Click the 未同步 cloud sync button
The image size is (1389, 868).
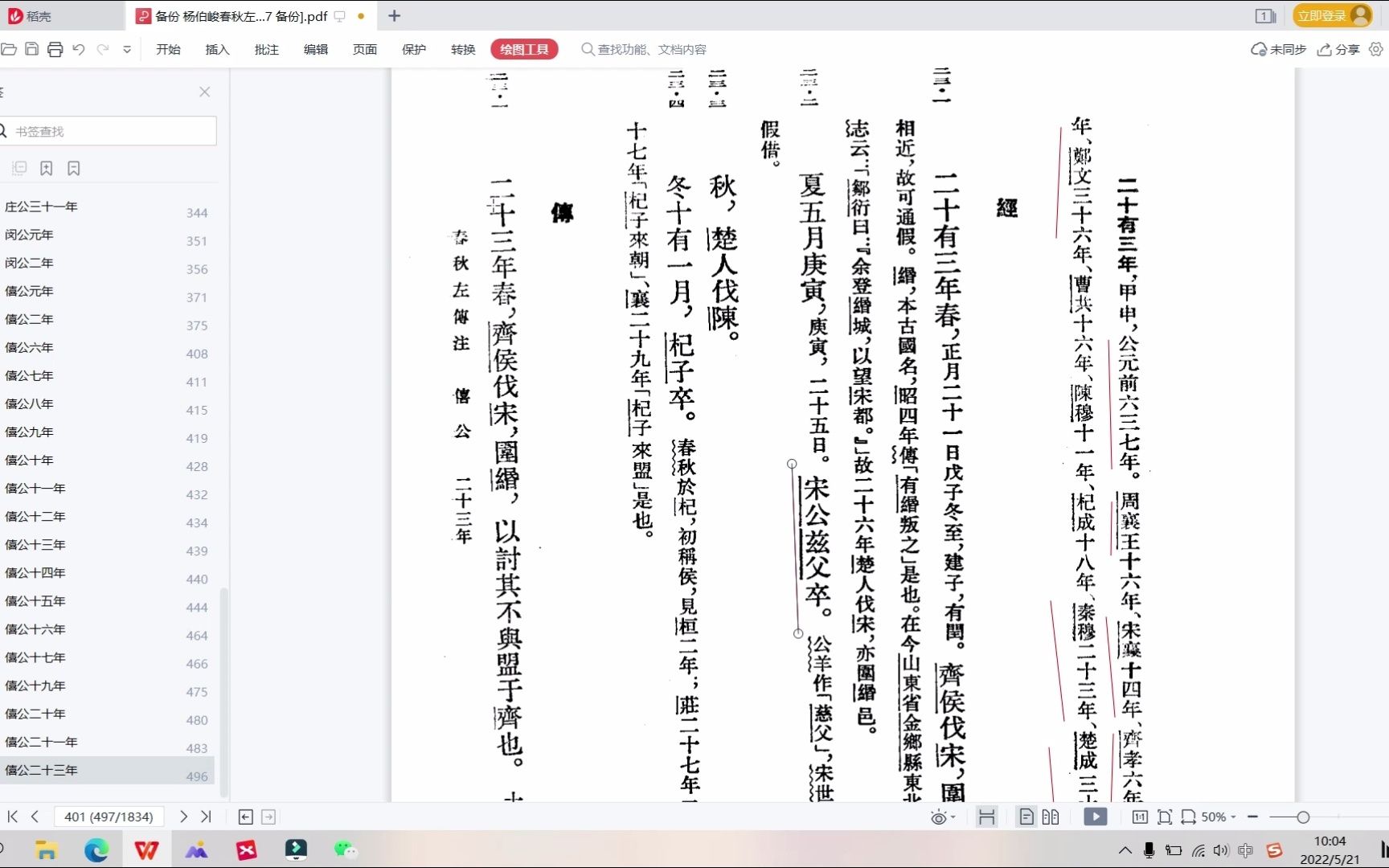click(1278, 49)
